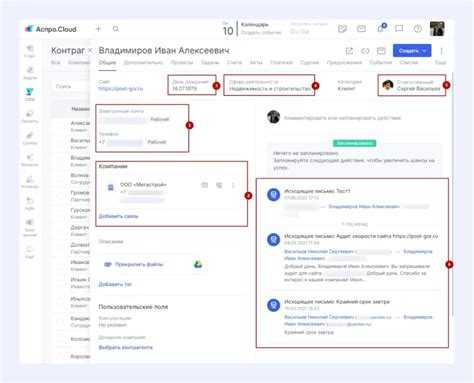This screenshot has height=383, width=474.
Task: Open the outgoing email Крайний срок завтра
Action: [337, 302]
